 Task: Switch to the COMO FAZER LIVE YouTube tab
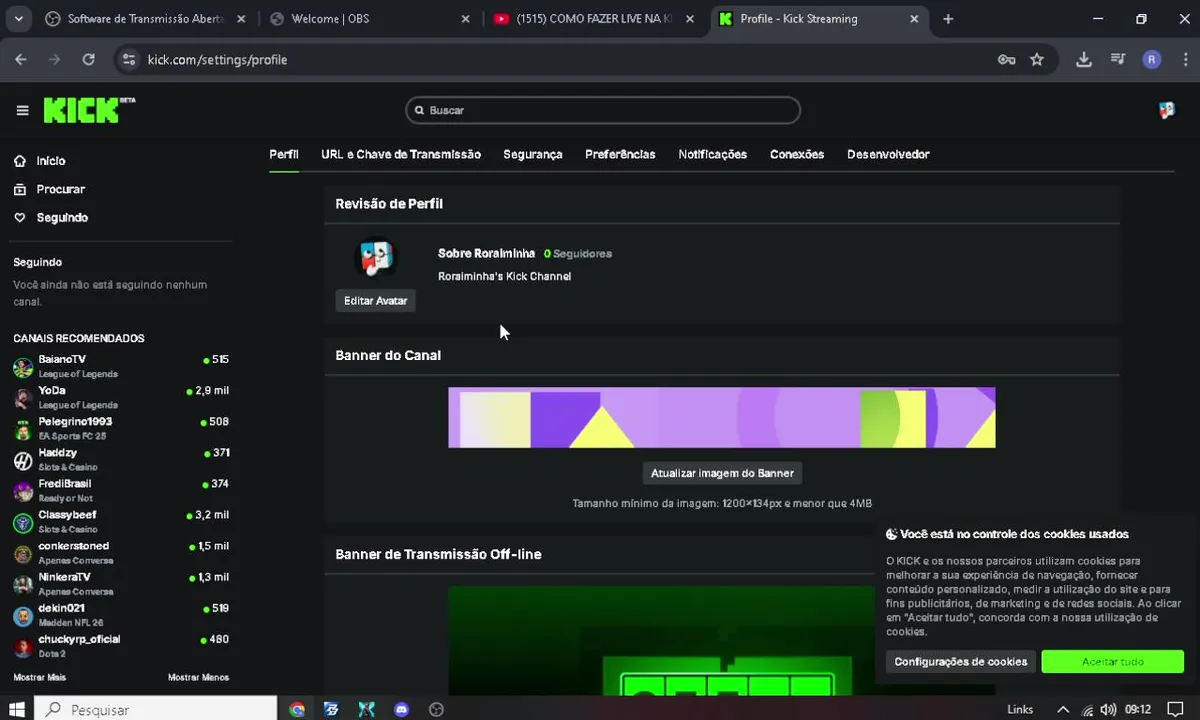pos(594,19)
